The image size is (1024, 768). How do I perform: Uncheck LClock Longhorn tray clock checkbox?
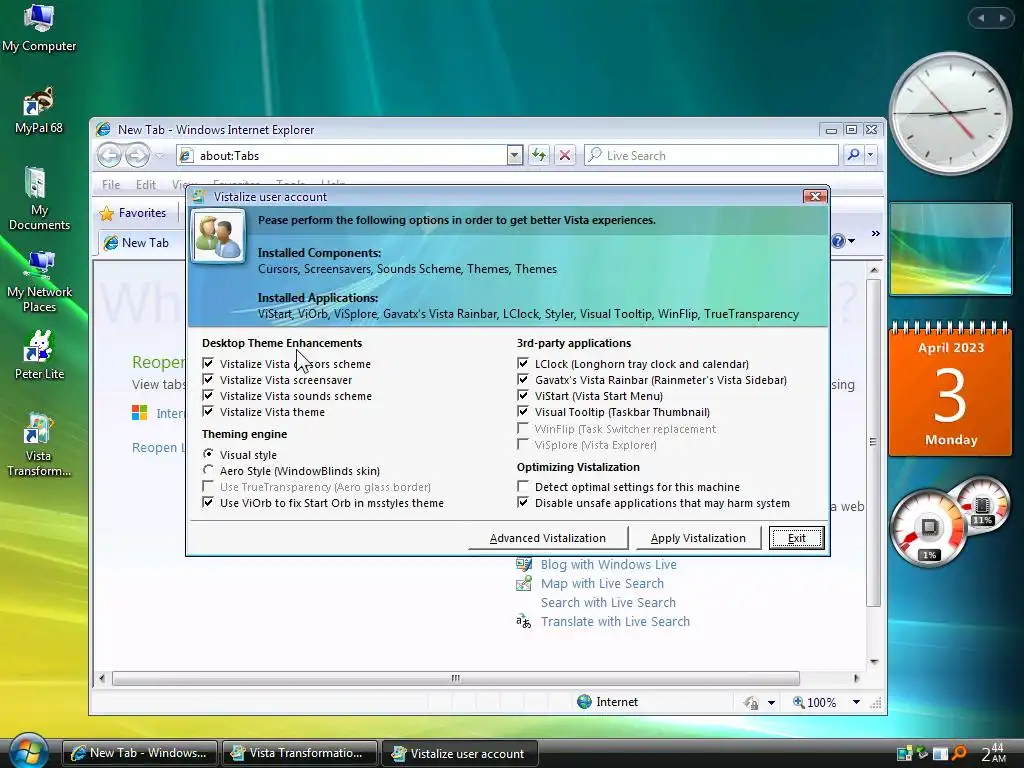click(x=522, y=363)
